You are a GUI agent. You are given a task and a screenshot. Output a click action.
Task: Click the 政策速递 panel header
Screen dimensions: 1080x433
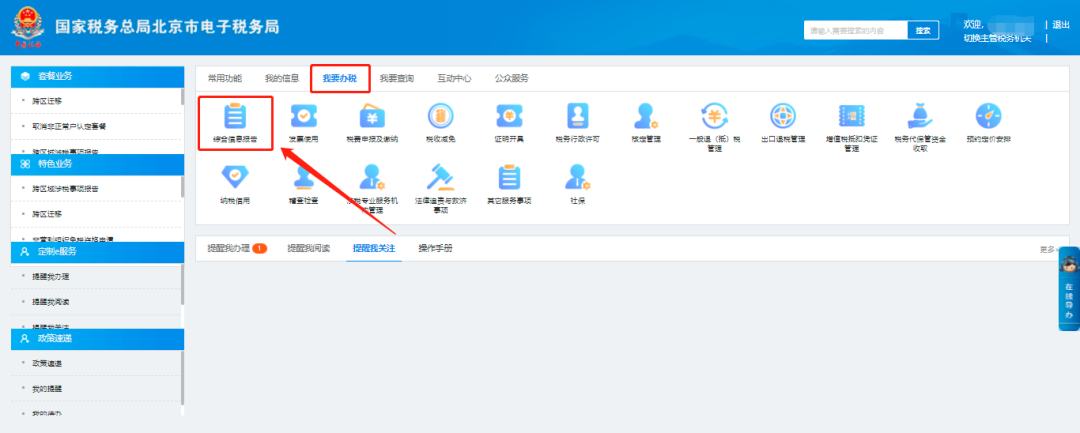click(x=98, y=339)
